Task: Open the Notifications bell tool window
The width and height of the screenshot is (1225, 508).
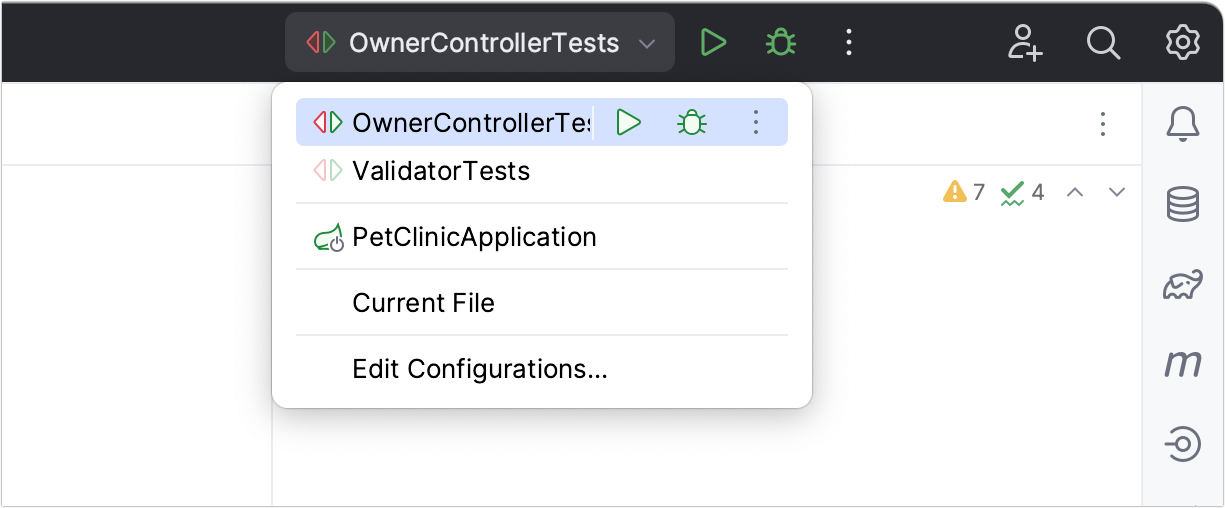Action: click(x=1183, y=124)
